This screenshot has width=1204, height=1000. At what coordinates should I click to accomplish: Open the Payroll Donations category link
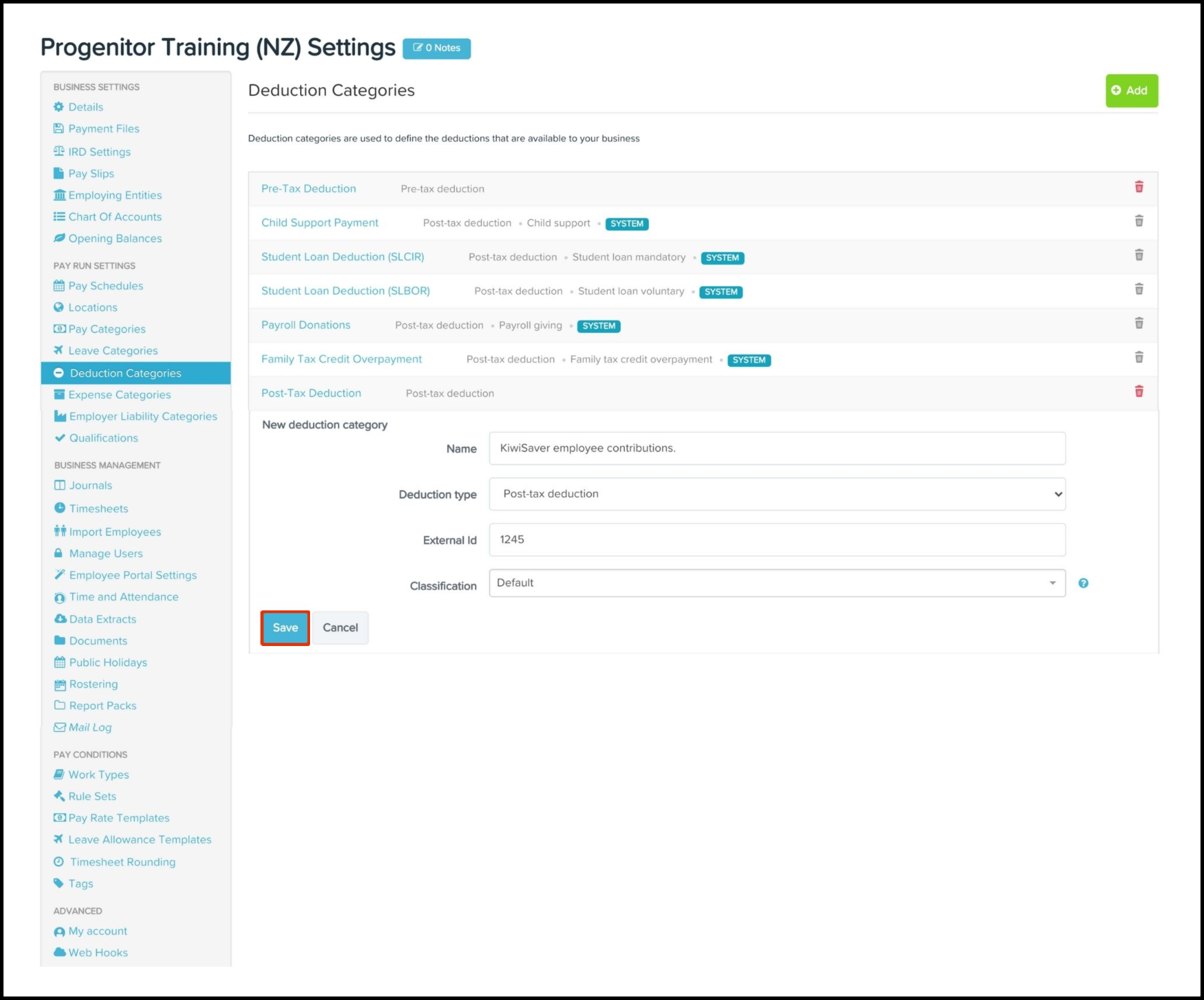tap(305, 325)
